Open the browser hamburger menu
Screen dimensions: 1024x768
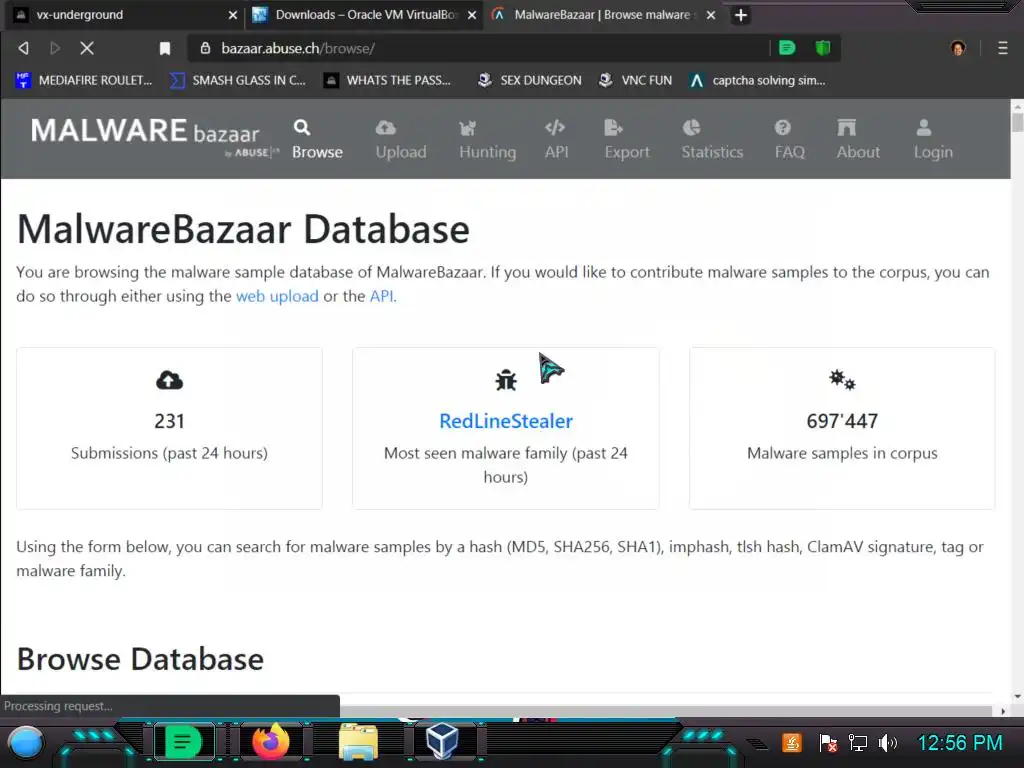pyautogui.click(x=1002, y=48)
